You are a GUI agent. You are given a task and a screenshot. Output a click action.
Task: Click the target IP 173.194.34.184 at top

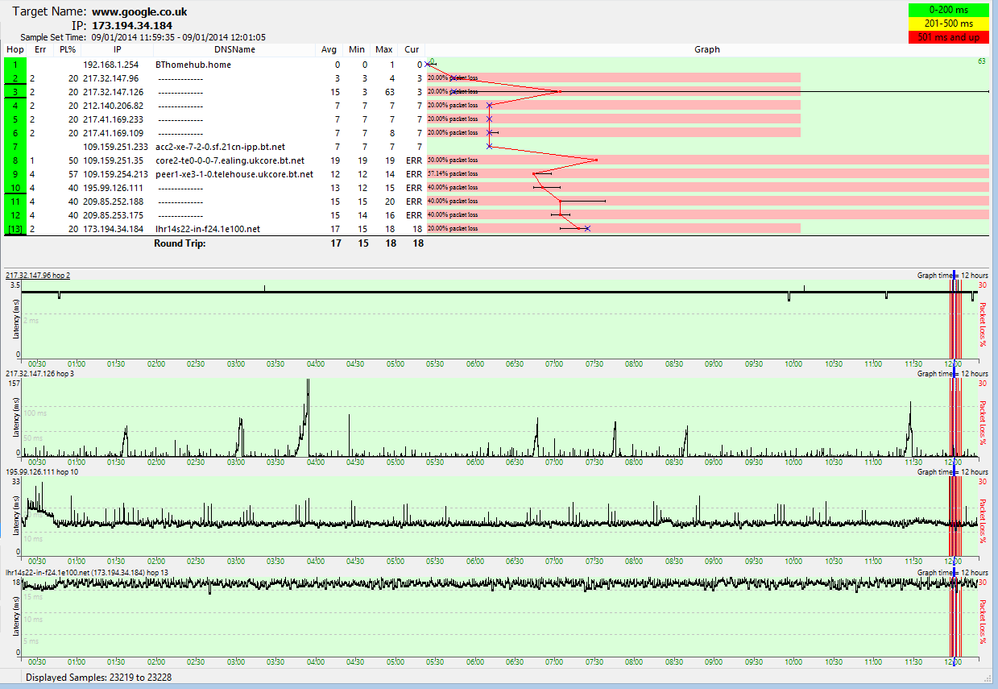point(132,25)
